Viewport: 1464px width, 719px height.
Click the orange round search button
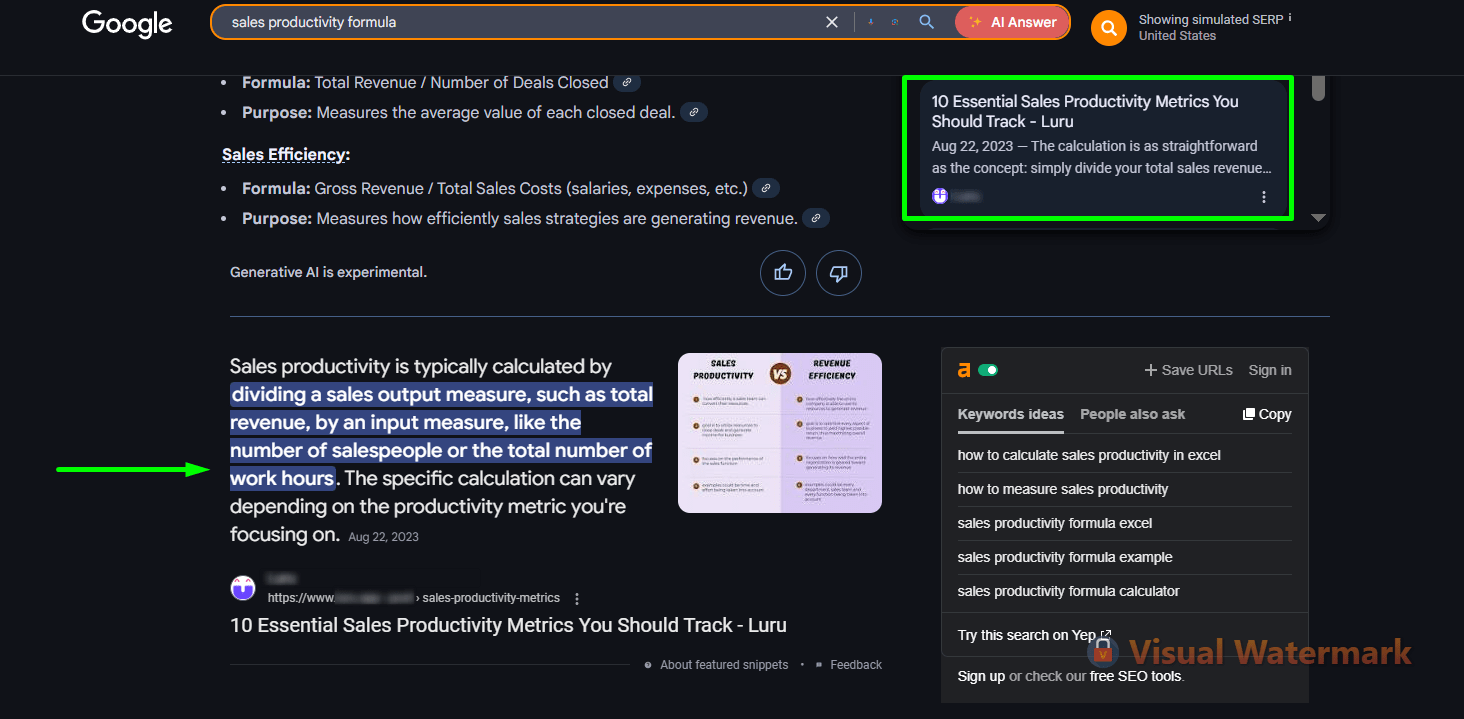pyautogui.click(x=1108, y=29)
